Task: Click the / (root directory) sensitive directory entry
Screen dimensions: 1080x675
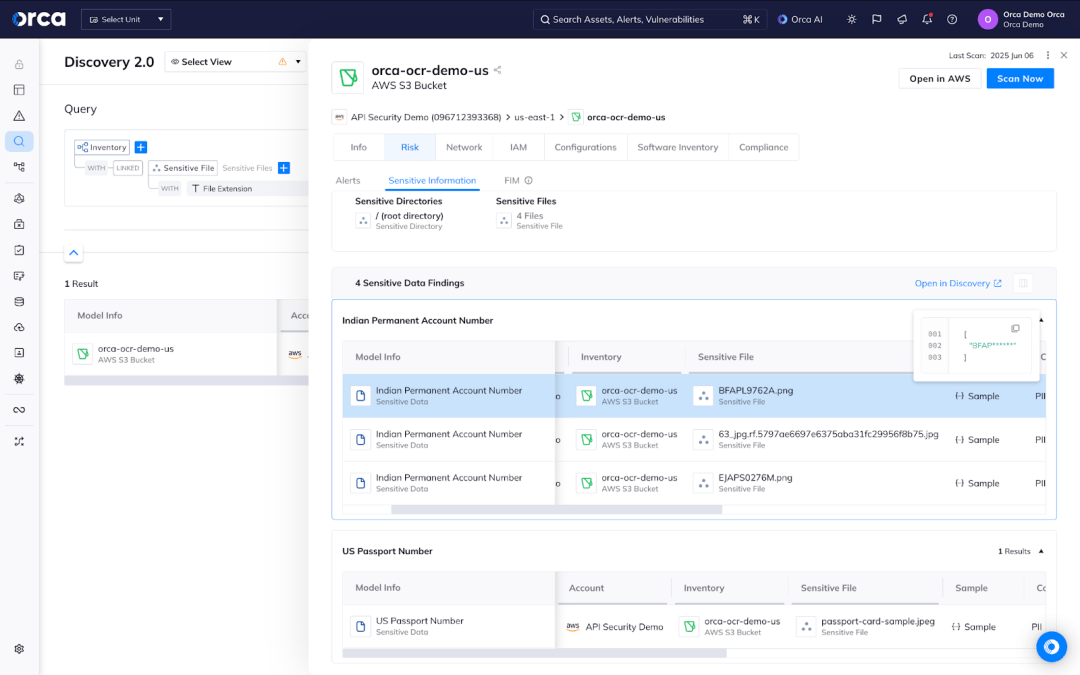Action: (x=399, y=220)
